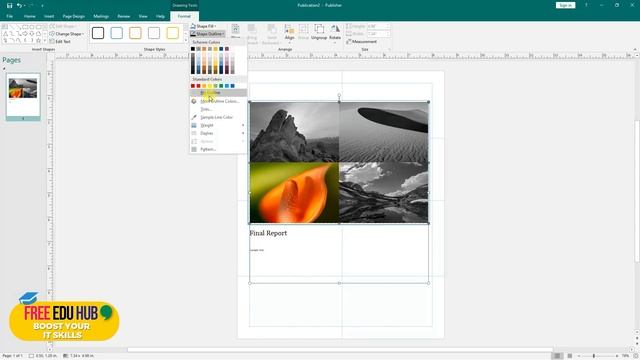Click the horizontal scrollbar
Viewport: 640px width, 360px height.
[x=340, y=350]
